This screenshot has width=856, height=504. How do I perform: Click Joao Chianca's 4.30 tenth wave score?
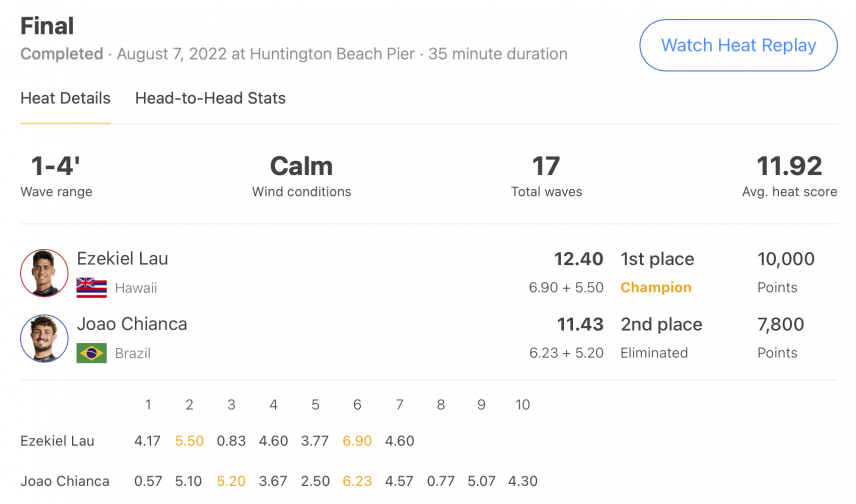pyautogui.click(x=522, y=481)
